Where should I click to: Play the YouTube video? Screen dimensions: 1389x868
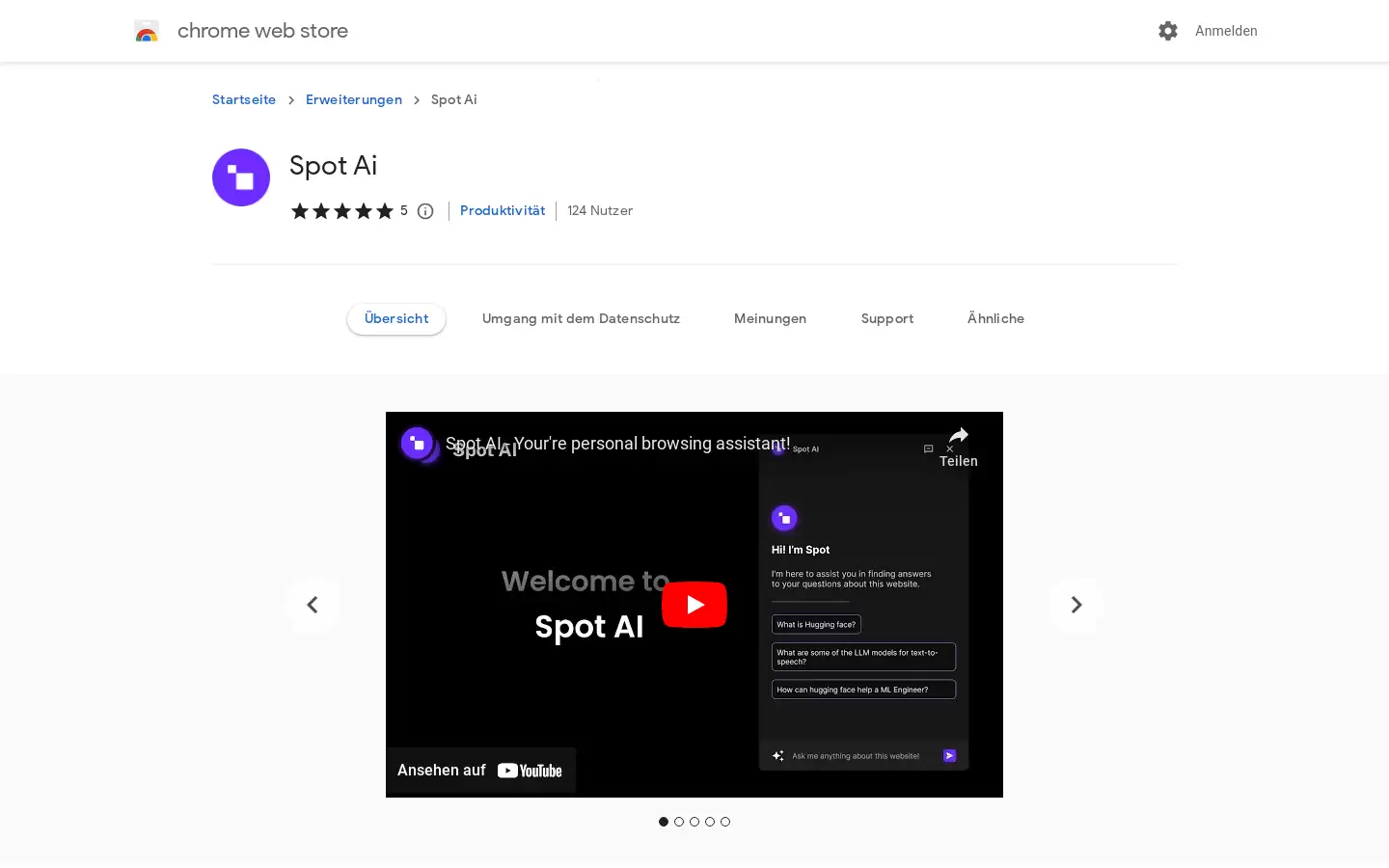point(694,605)
